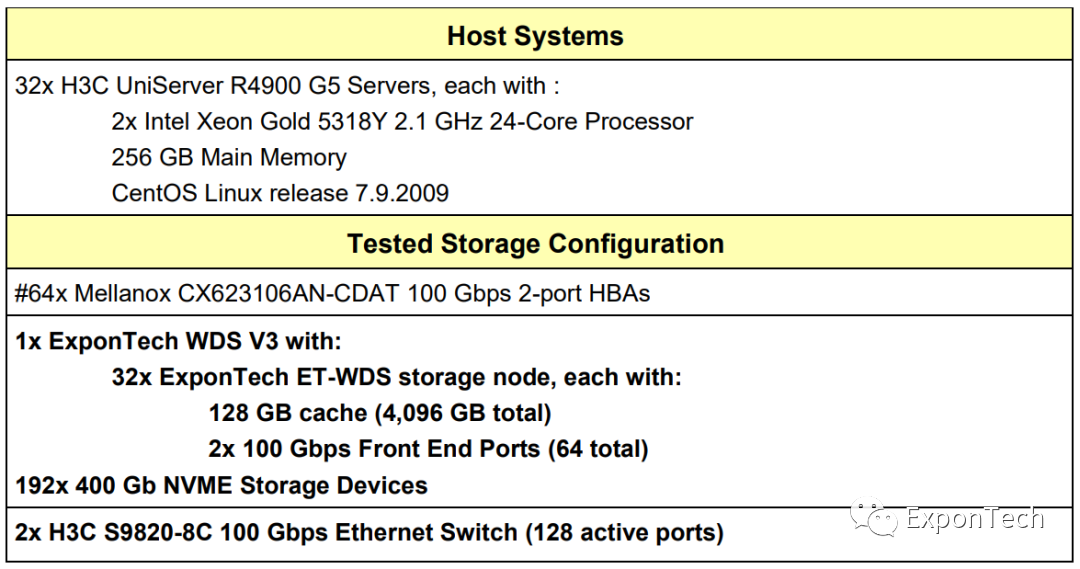Screen dimensions: 1080x569
Task: Select the Intel Xeon Gold 5318Y processor line
Action: (x=402, y=122)
